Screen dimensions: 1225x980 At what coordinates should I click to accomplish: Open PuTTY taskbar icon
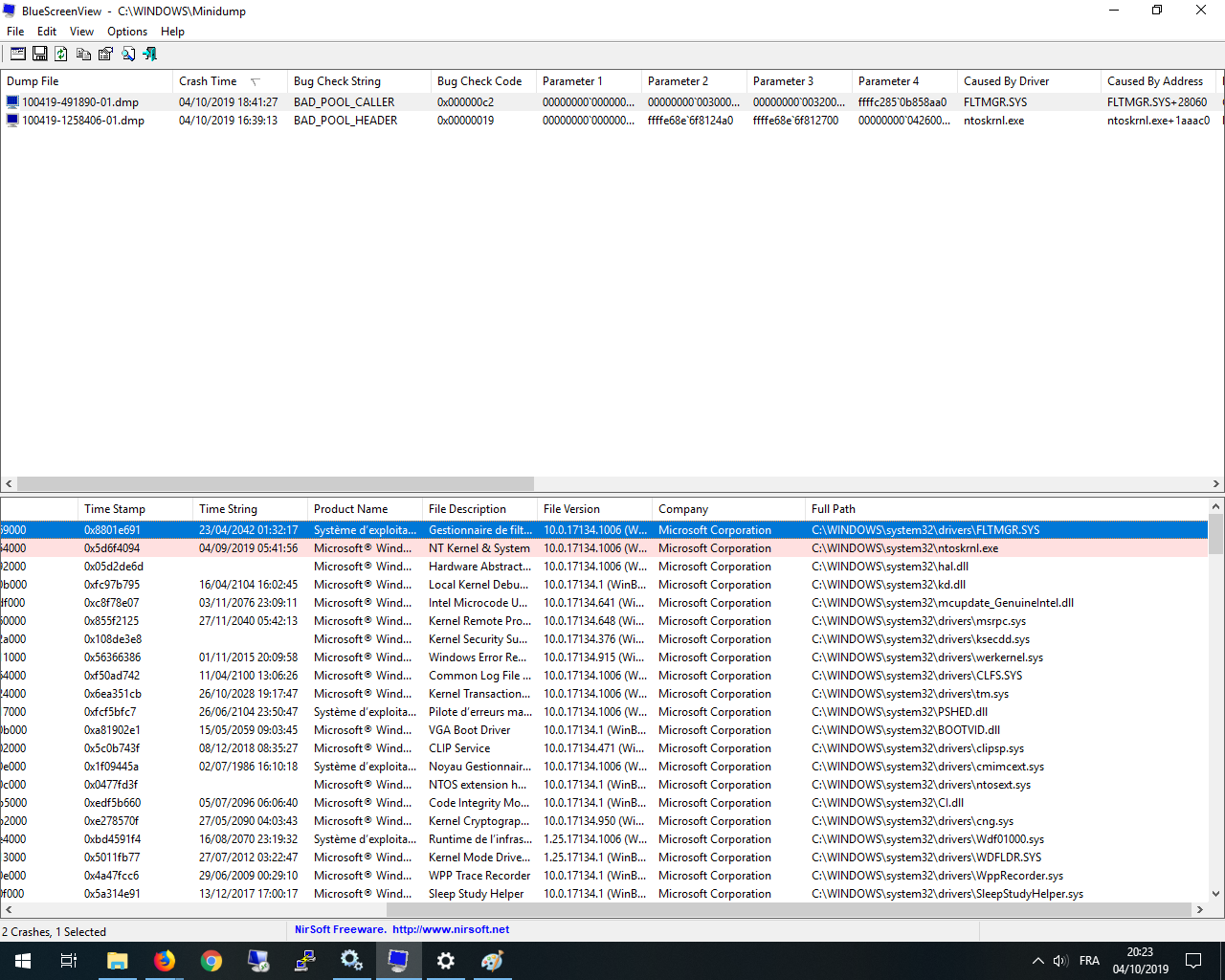(x=305, y=961)
